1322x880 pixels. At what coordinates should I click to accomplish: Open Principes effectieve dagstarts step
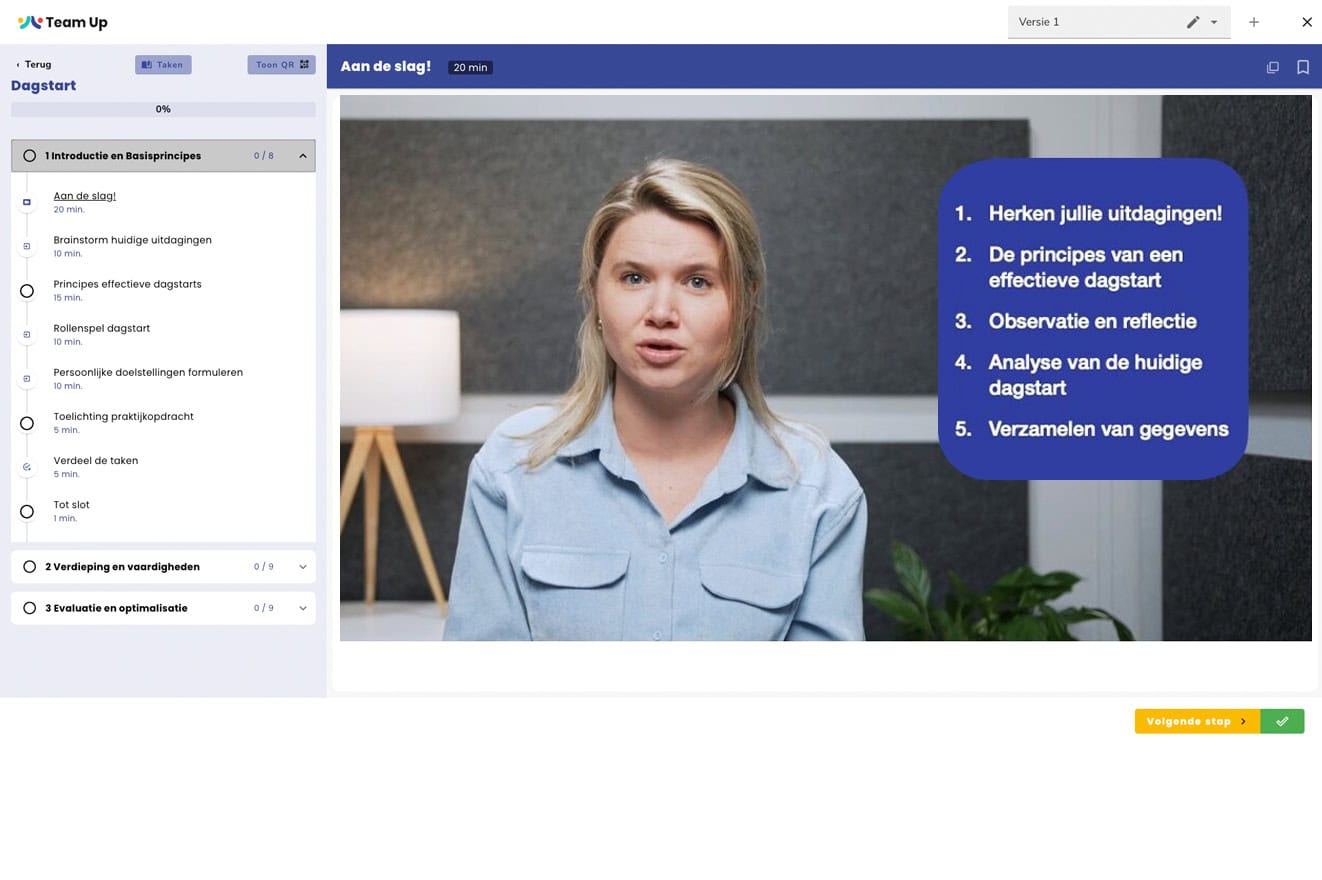128,284
